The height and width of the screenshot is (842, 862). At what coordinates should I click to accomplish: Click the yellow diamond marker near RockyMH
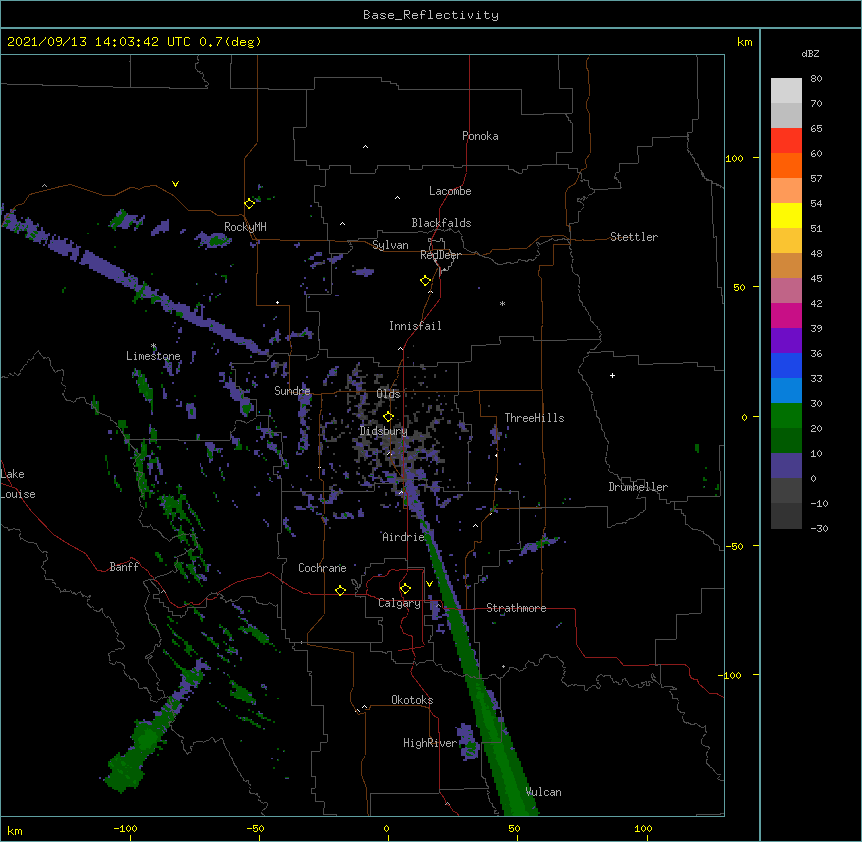point(250,204)
